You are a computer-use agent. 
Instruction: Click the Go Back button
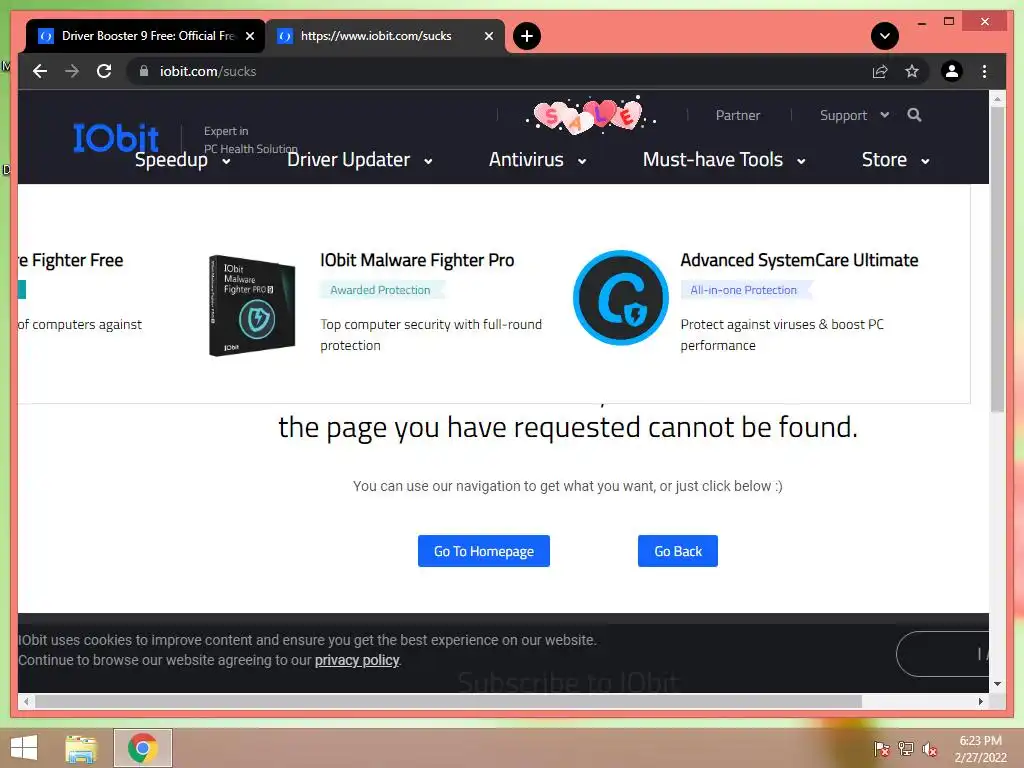(678, 551)
